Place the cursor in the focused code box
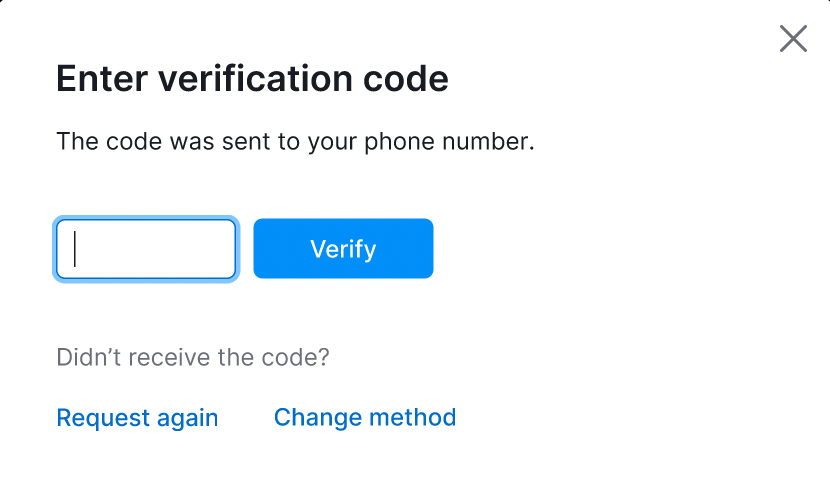This screenshot has height=496, width=830. click(146, 249)
